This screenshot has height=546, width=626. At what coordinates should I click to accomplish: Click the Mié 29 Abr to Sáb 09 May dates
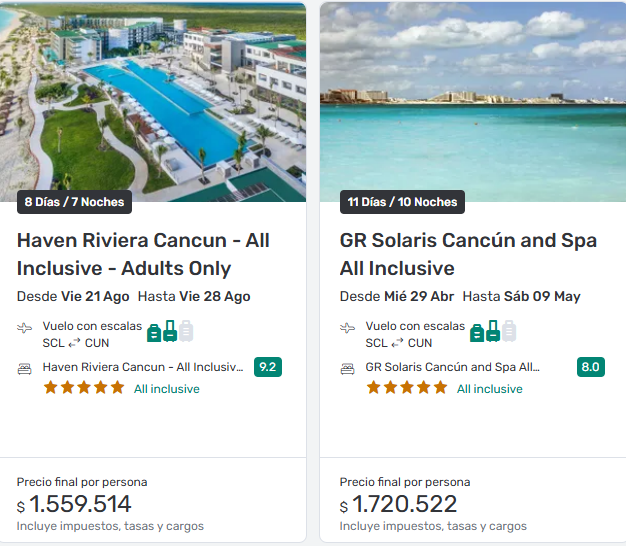click(x=460, y=296)
